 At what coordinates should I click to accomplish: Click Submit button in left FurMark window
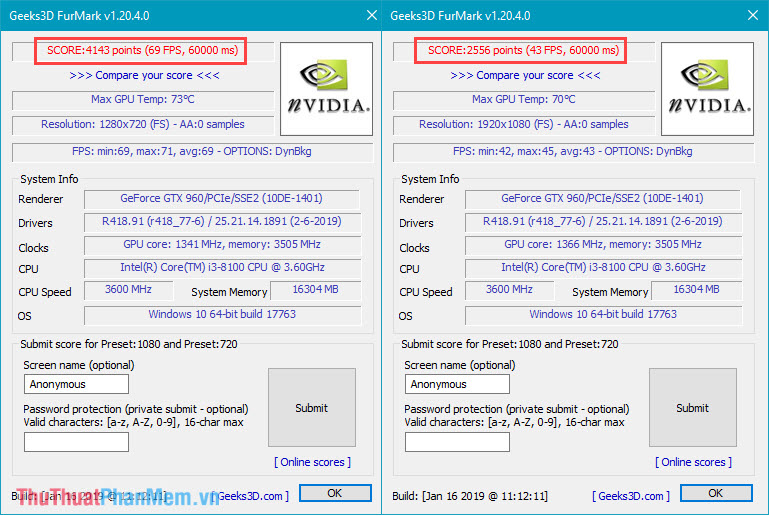312,408
